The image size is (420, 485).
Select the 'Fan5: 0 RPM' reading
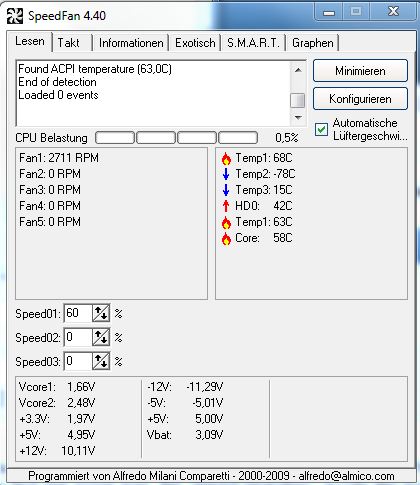50,222
